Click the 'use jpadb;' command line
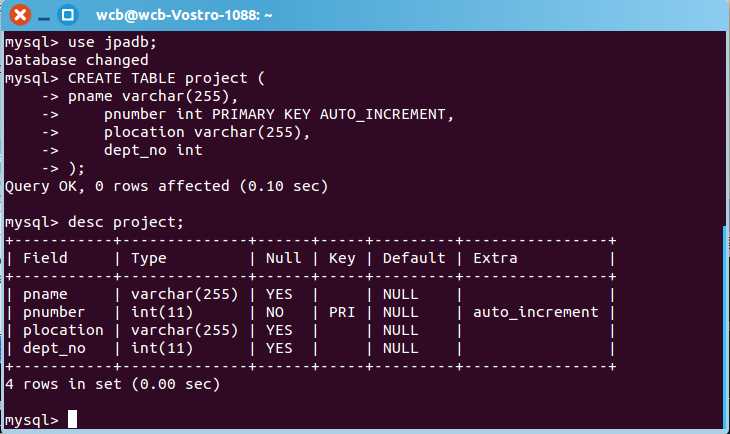This screenshot has height=434, width=730. tap(112, 42)
